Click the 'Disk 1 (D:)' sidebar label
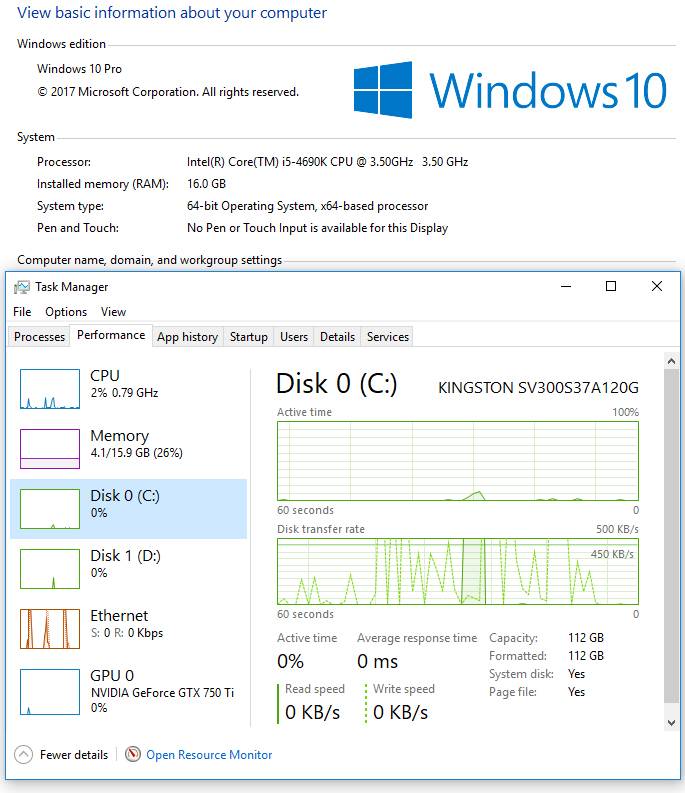 pyautogui.click(x=125, y=556)
